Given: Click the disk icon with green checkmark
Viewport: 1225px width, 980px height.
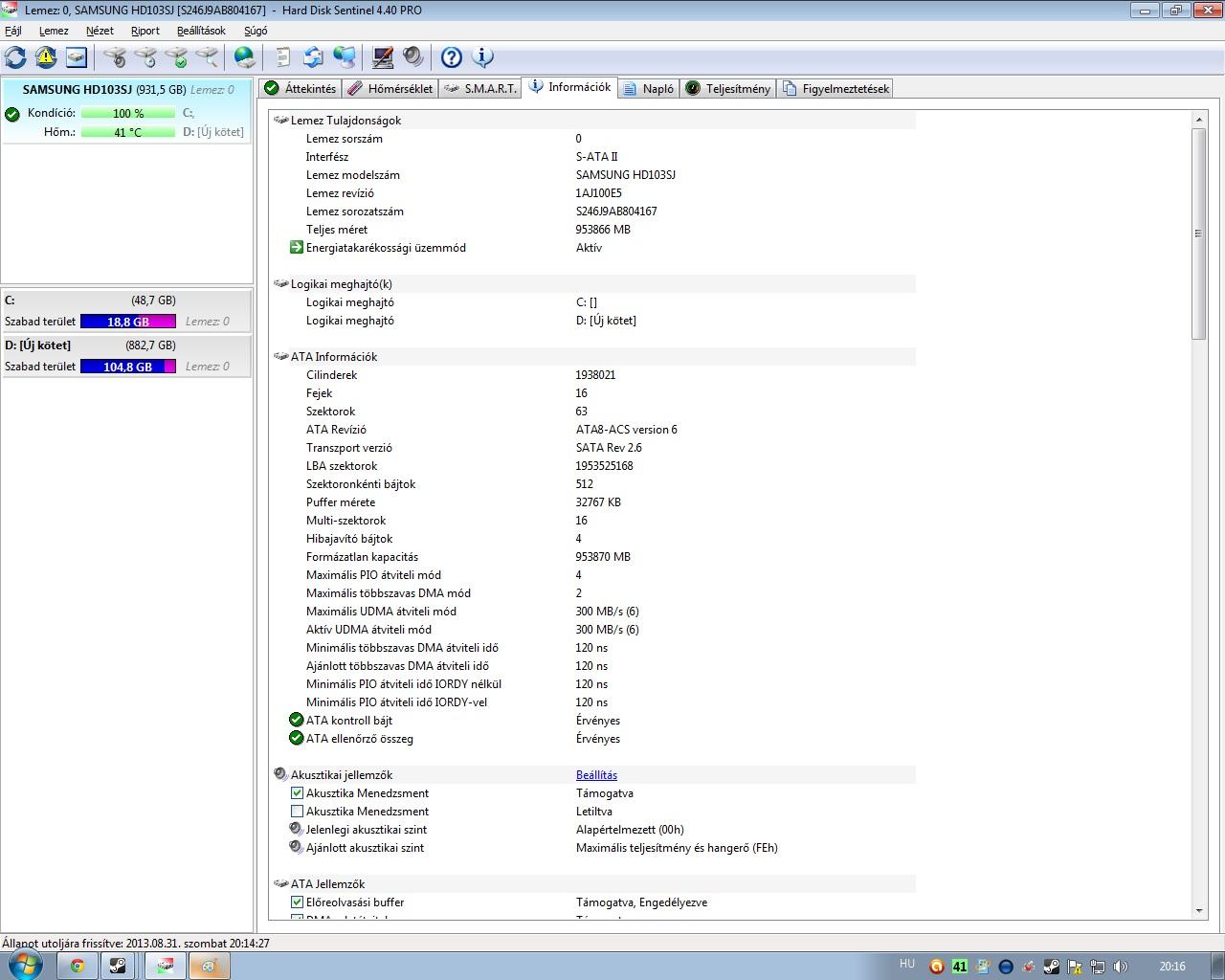Looking at the screenshot, I should 176,57.
